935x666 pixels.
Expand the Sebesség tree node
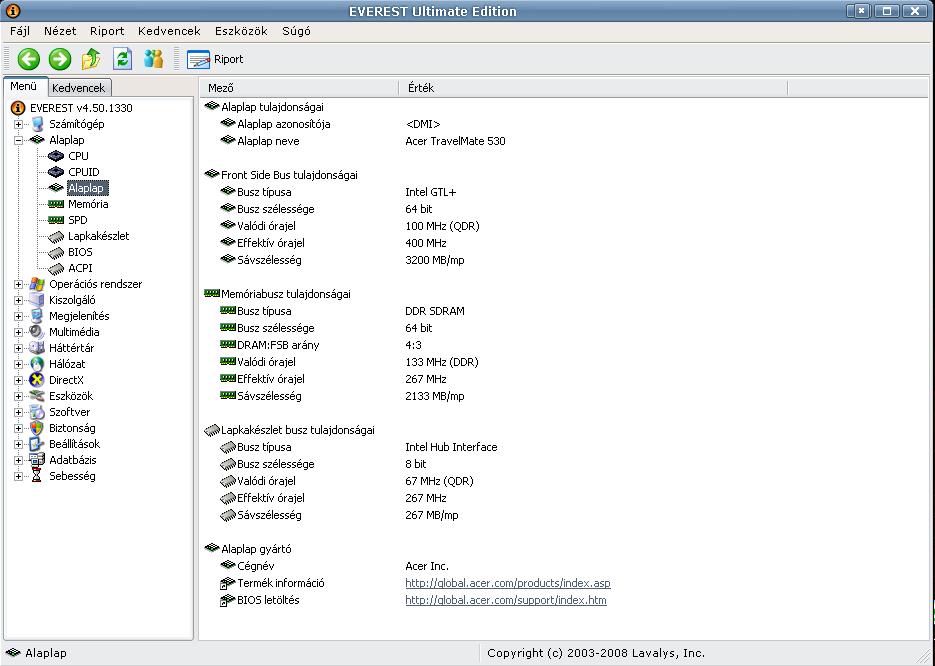(18, 476)
